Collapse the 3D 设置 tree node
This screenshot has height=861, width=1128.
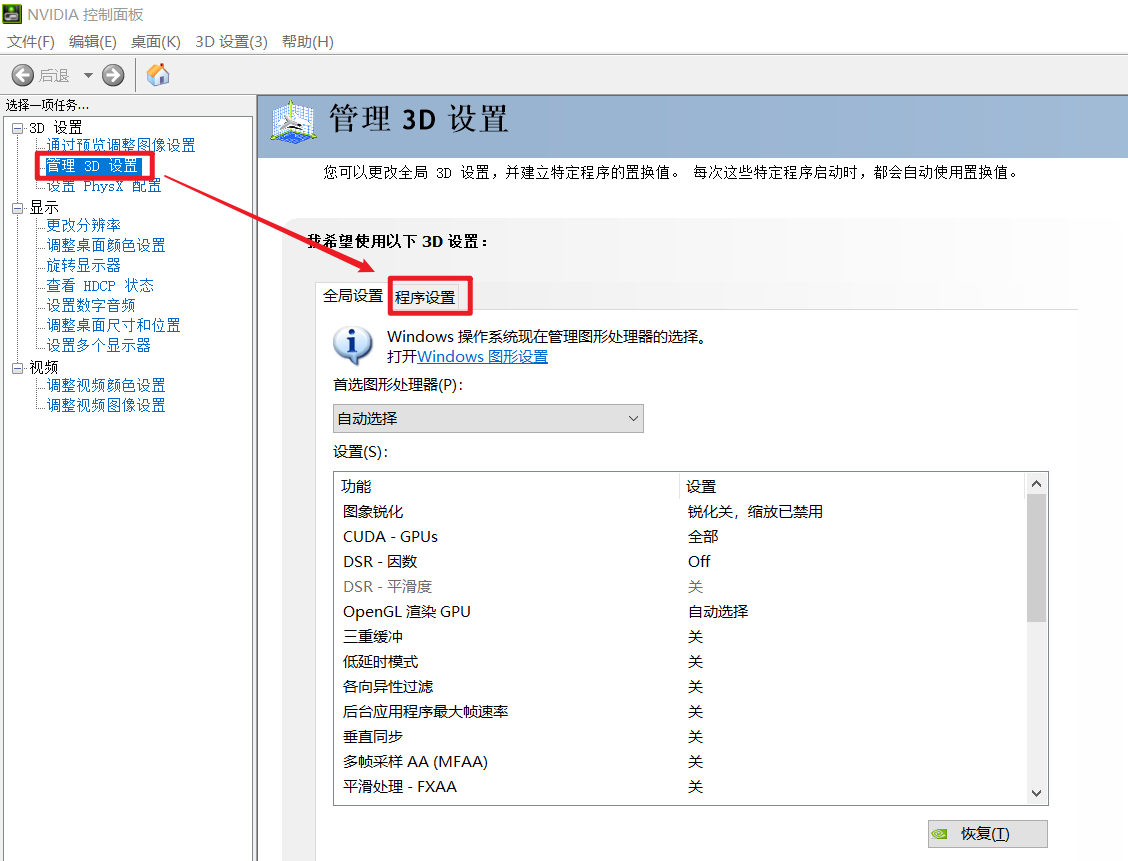pyautogui.click(x=17, y=128)
